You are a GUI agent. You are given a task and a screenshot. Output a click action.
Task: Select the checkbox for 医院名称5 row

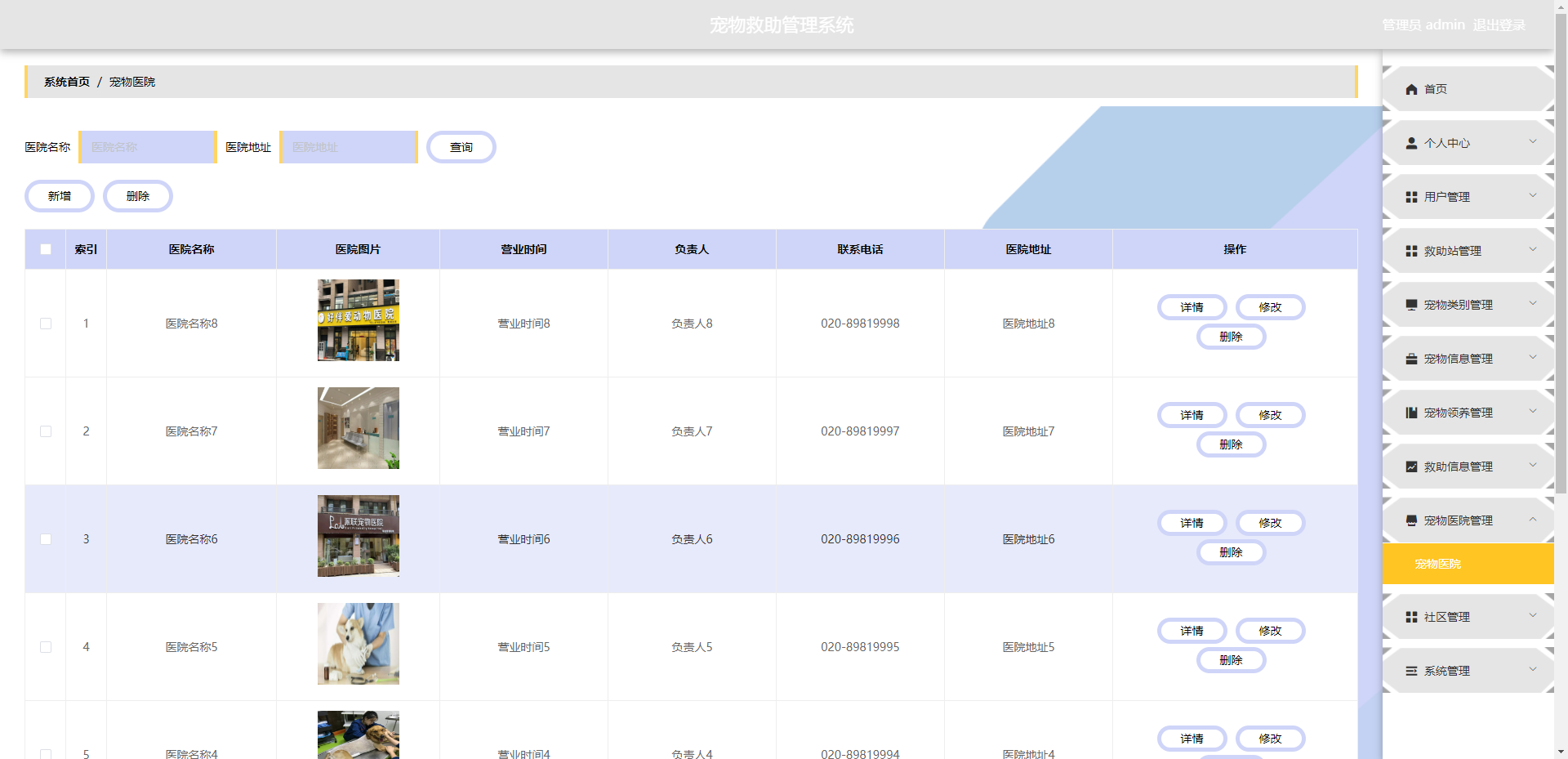click(x=46, y=647)
